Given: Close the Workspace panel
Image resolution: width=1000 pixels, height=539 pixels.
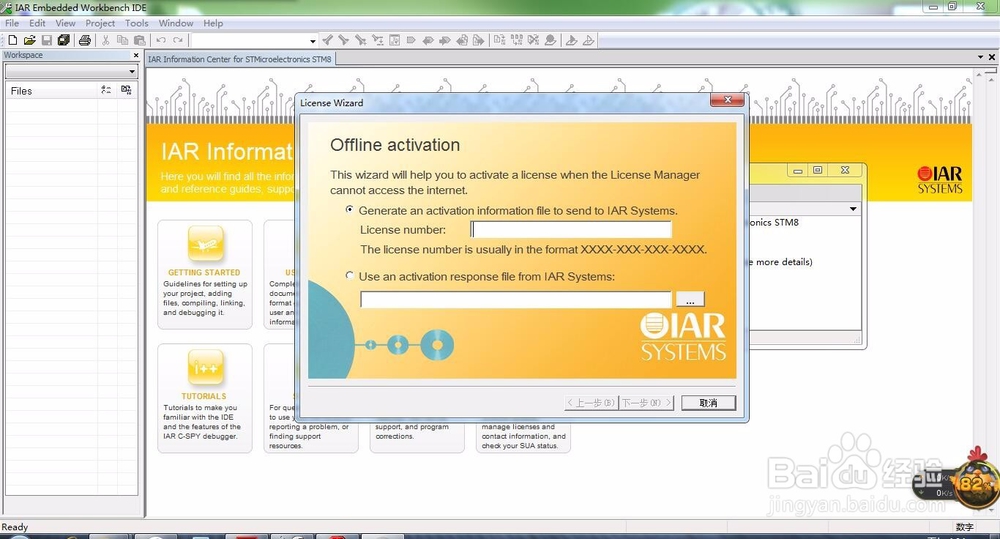Looking at the screenshot, I should point(136,55).
